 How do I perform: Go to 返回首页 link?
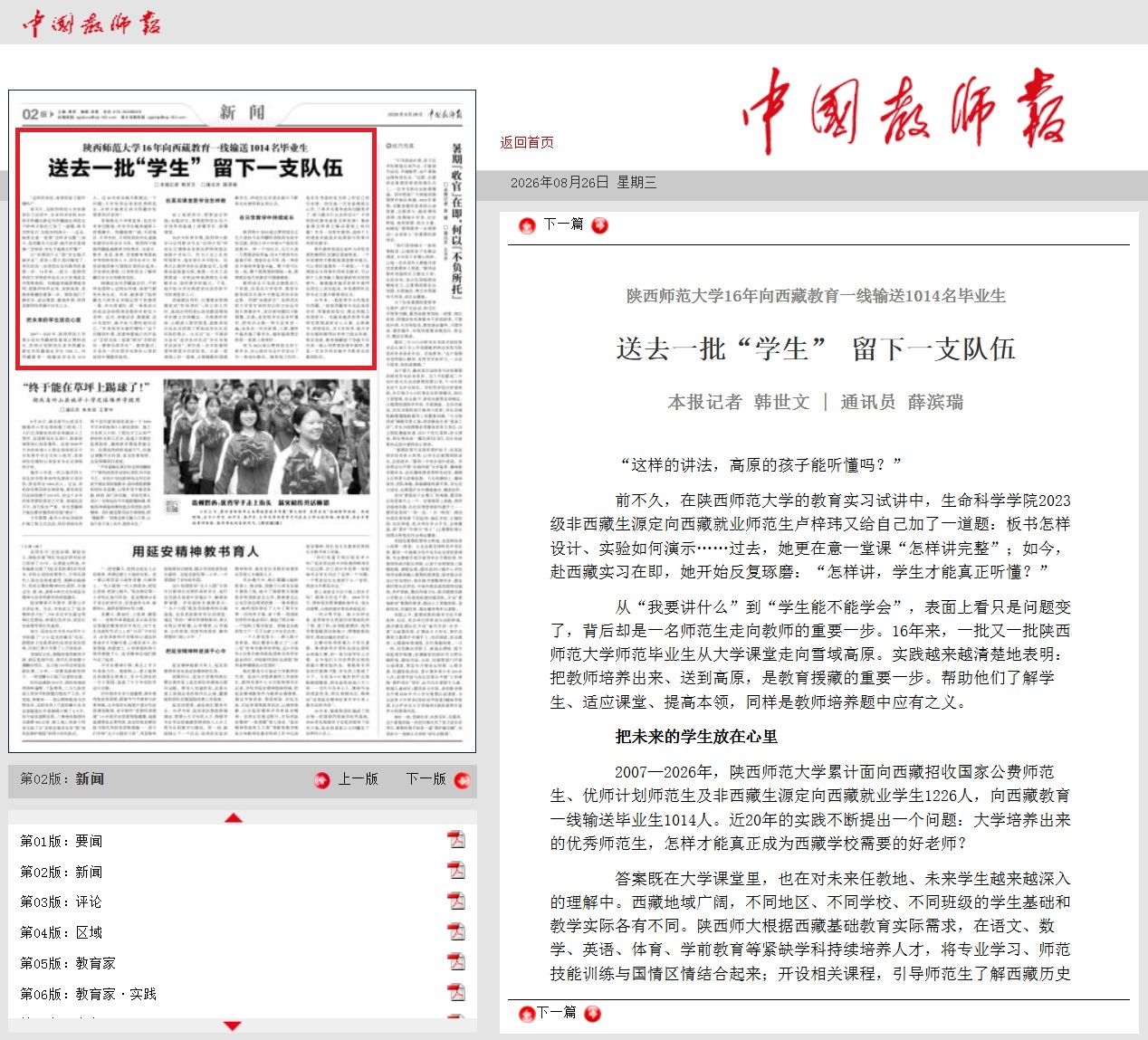click(x=527, y=142)
